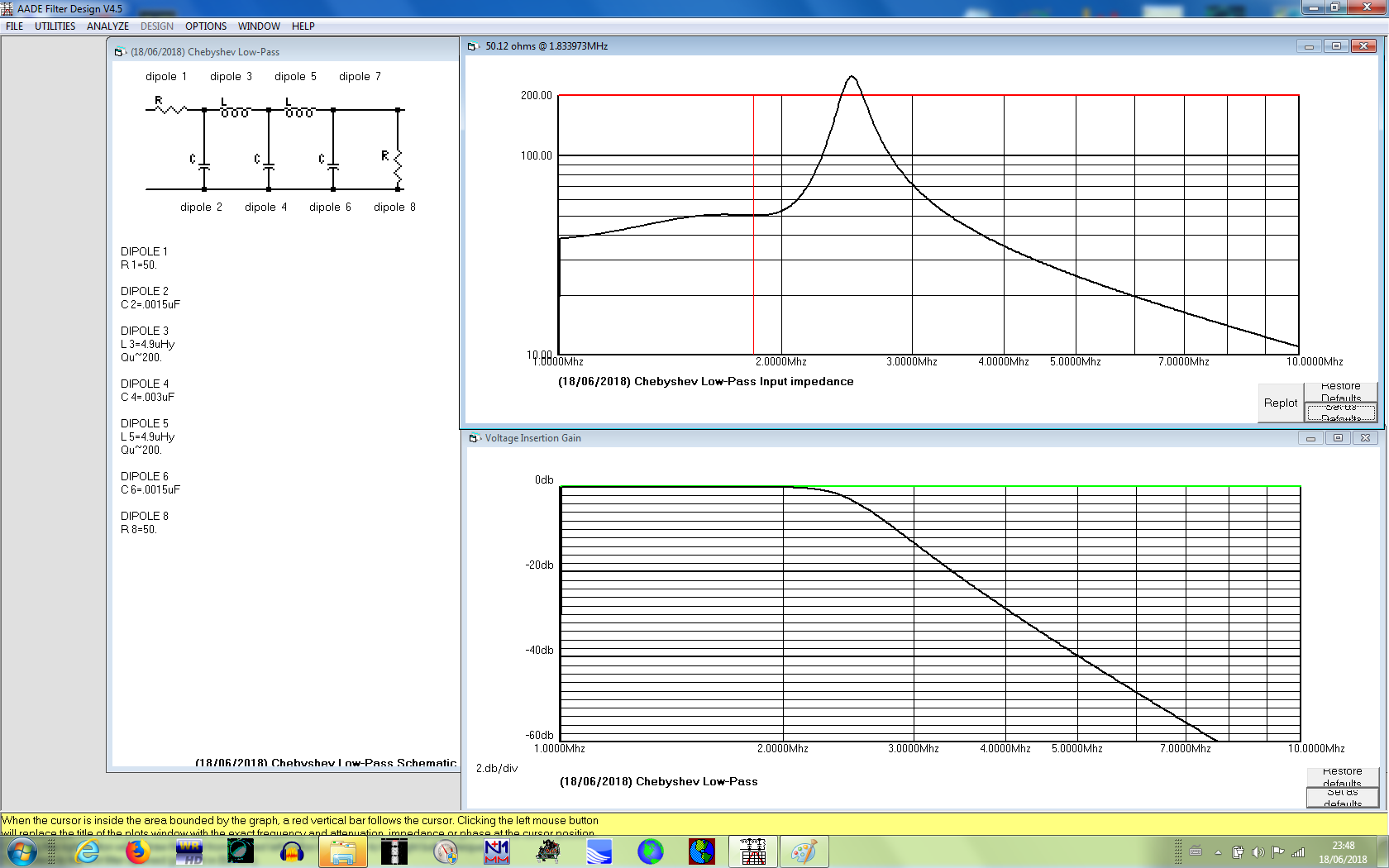This screenshot has width=1389, height=868.
Task: Click the volume speaker icon in system tray
Action: [1258, 851]
